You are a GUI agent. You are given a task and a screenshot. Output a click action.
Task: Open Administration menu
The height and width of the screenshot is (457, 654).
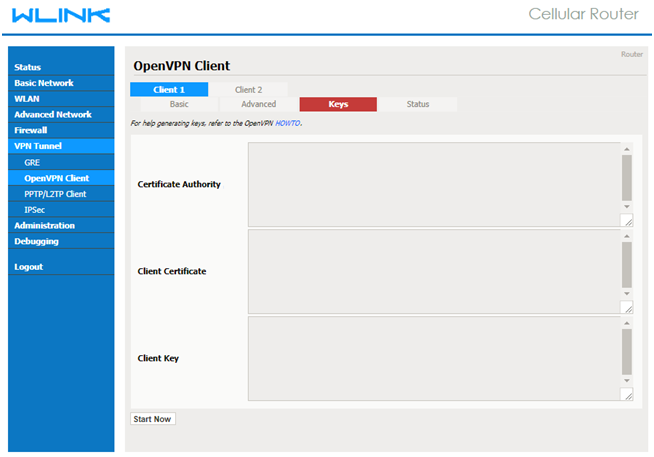point(61,226)
